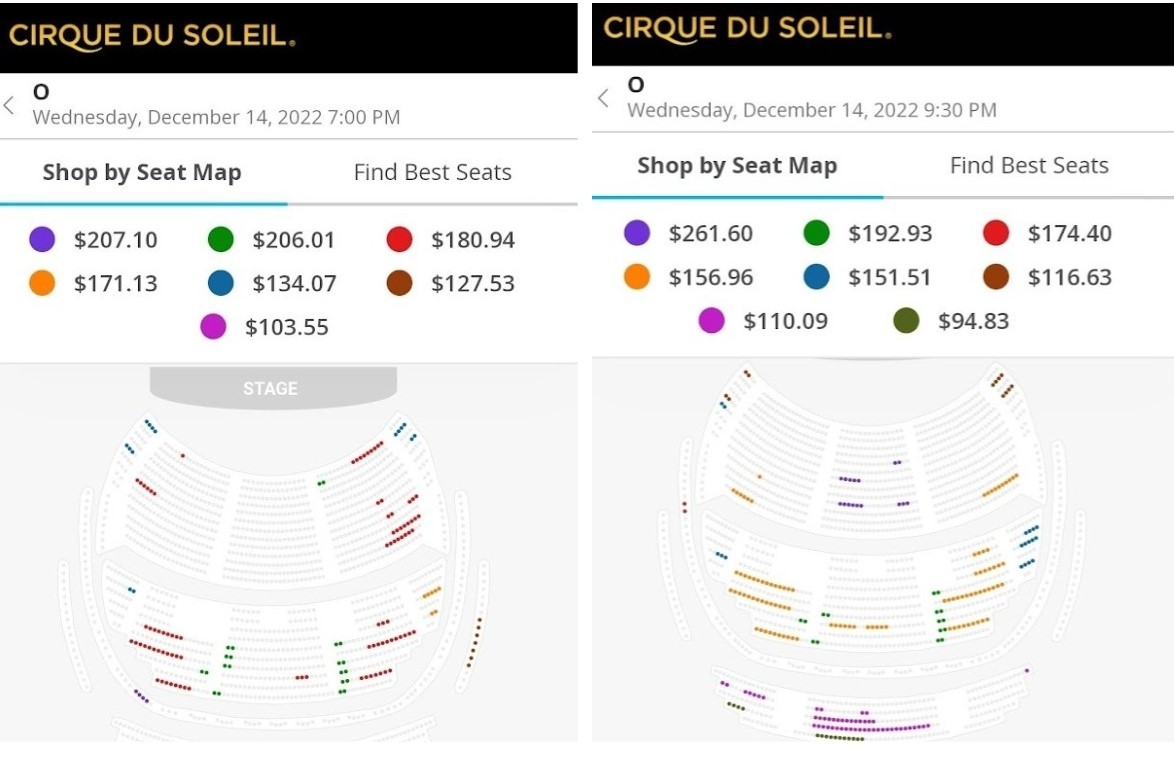The image size is (1174, 757).
Task: Open Shop by Seat Map, 9:30 PM panel
Action: (x=737, y=165)
